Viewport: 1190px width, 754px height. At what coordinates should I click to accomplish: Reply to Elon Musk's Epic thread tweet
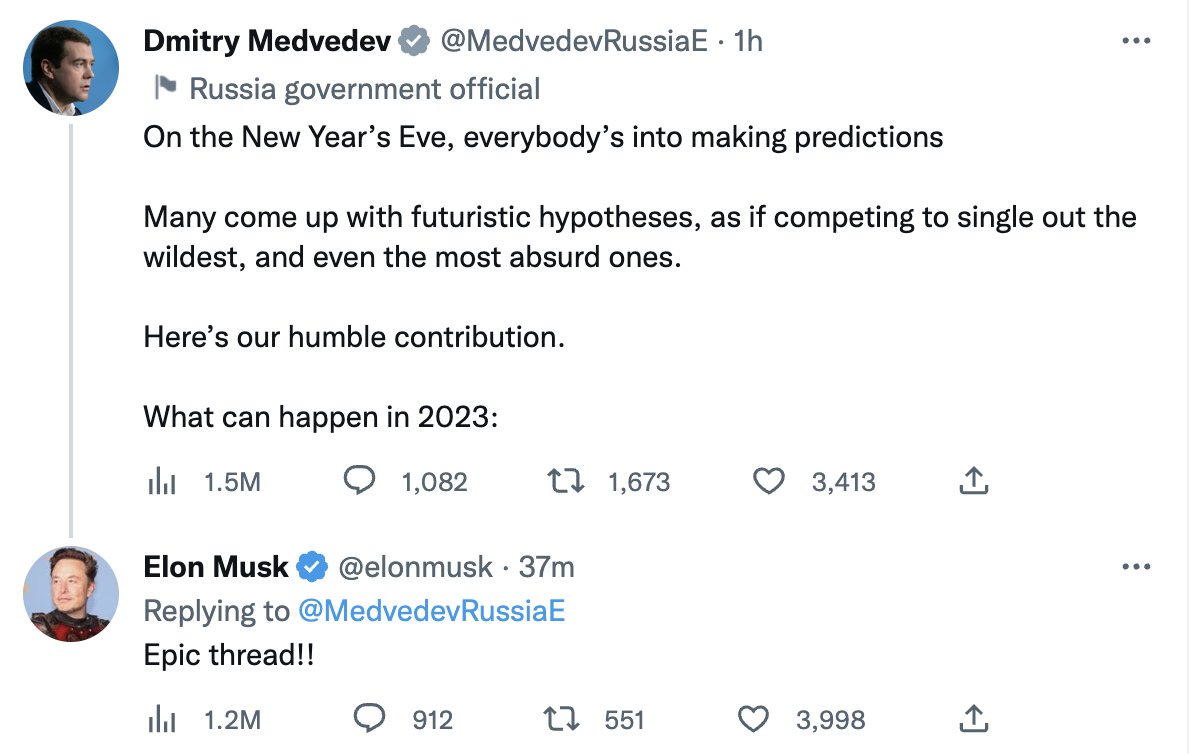coord(371,719)
